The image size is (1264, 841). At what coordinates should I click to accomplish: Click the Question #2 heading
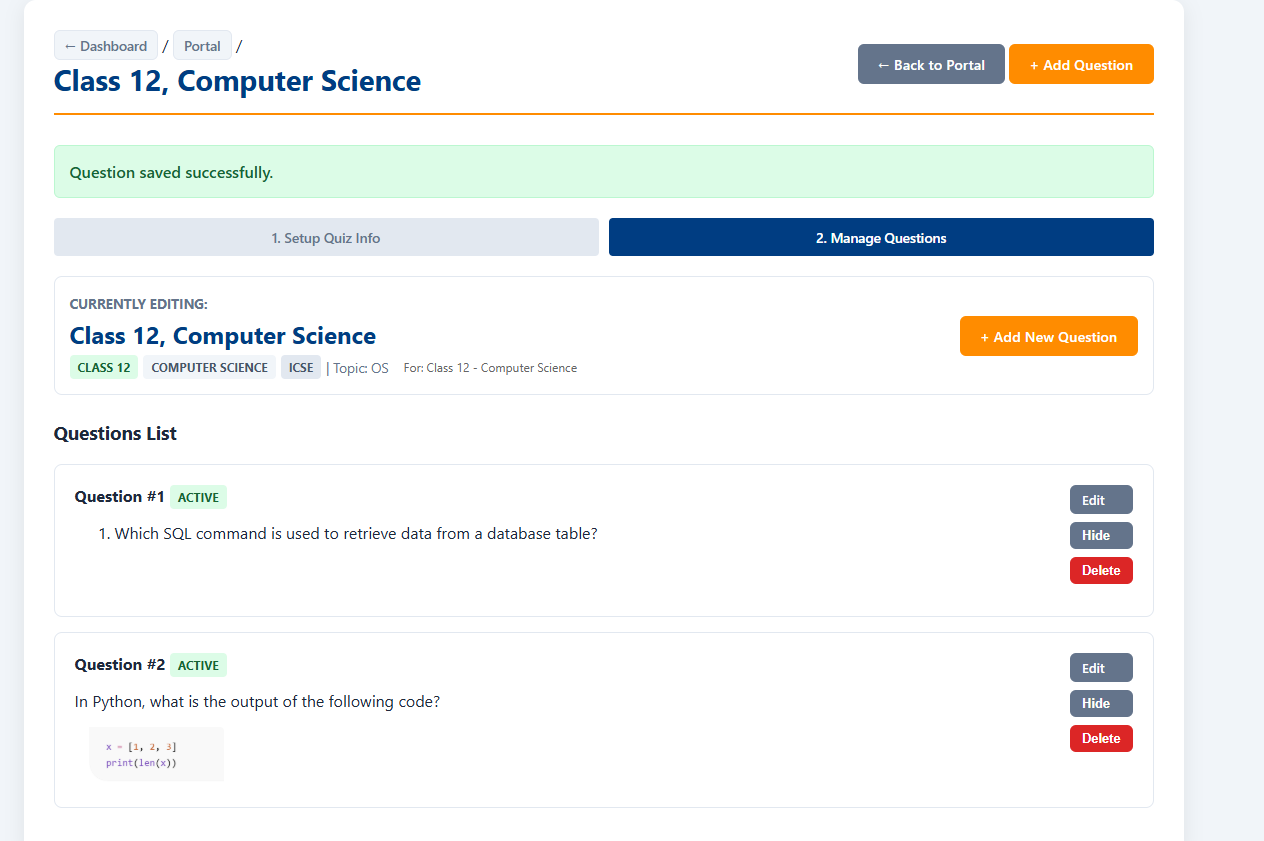(x=120, y=665)
